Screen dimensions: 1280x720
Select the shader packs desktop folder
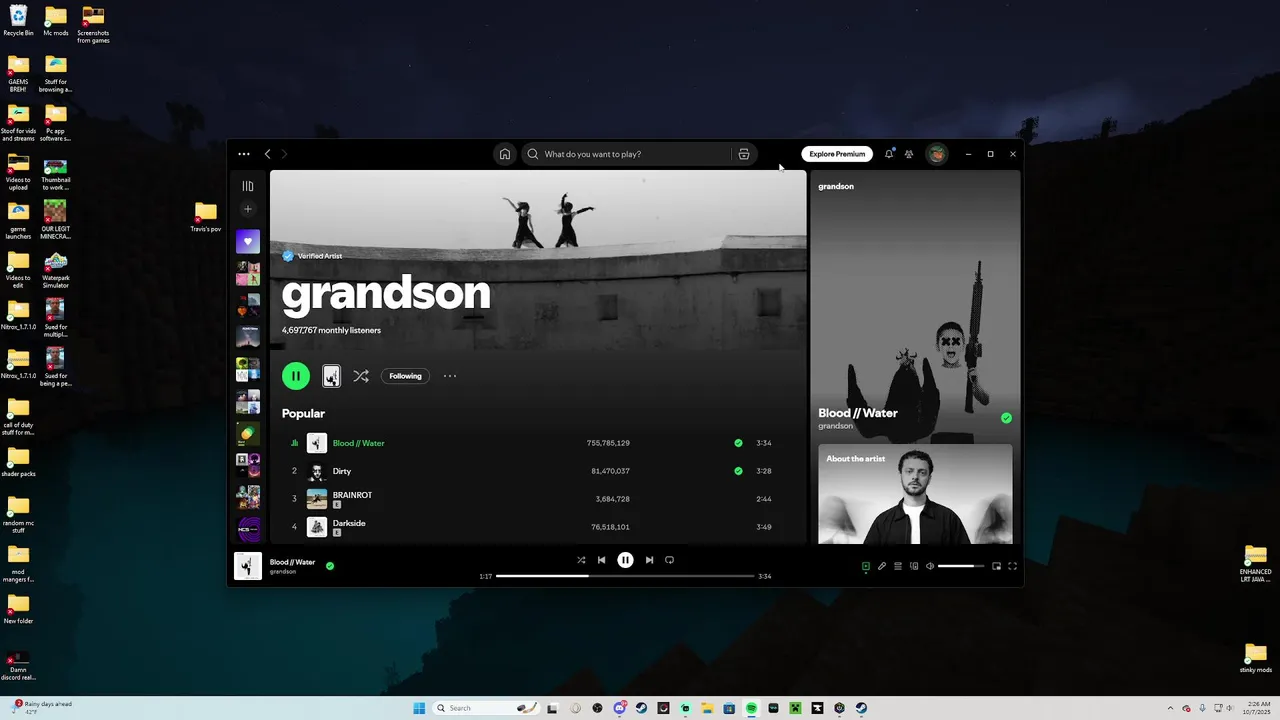(x=18, y=462)
